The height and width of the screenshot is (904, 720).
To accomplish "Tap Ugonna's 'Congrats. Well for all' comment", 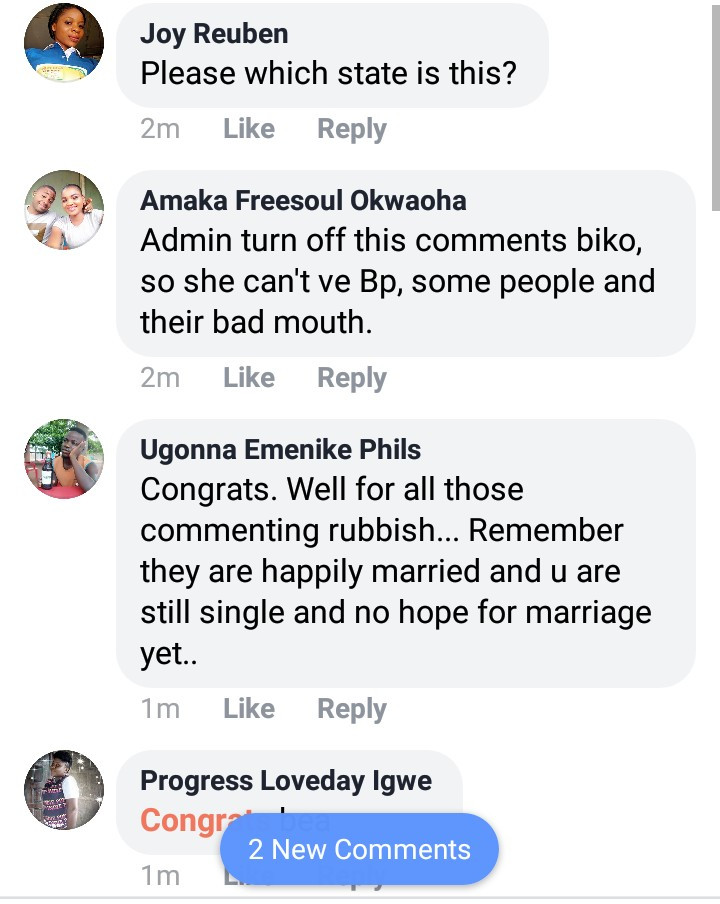I will point(400,572).
